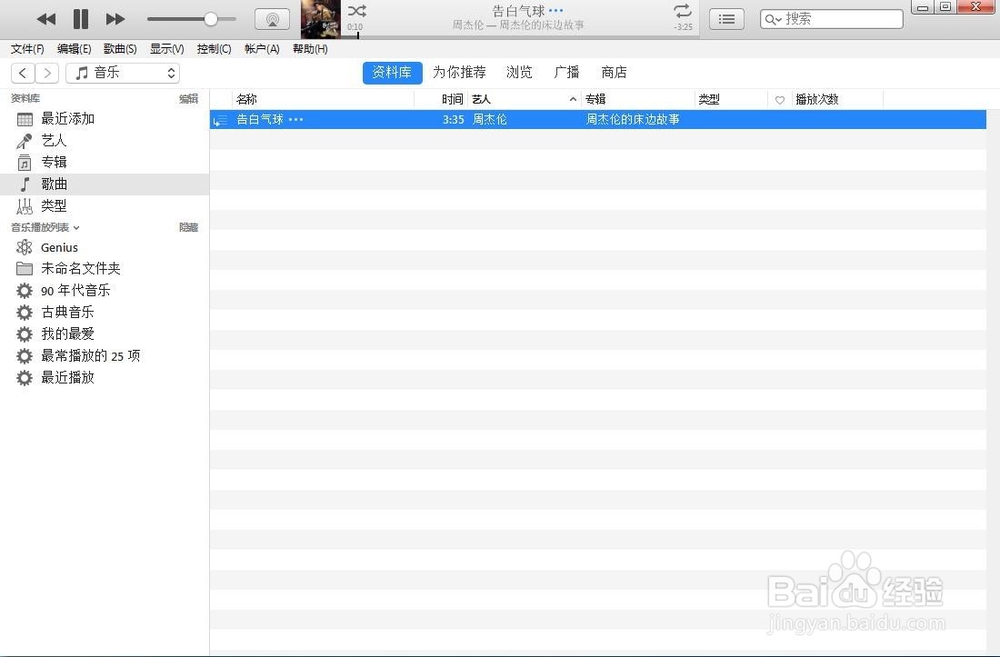
Task: Sort by the 时间 column header
Action: [x=441, y=100]
